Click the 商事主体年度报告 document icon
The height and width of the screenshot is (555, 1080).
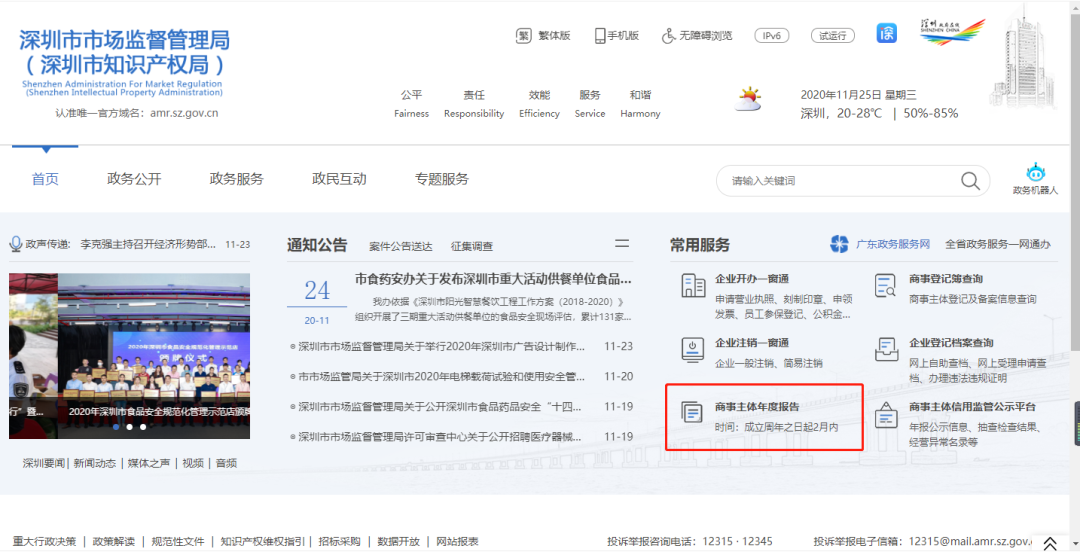692,412
